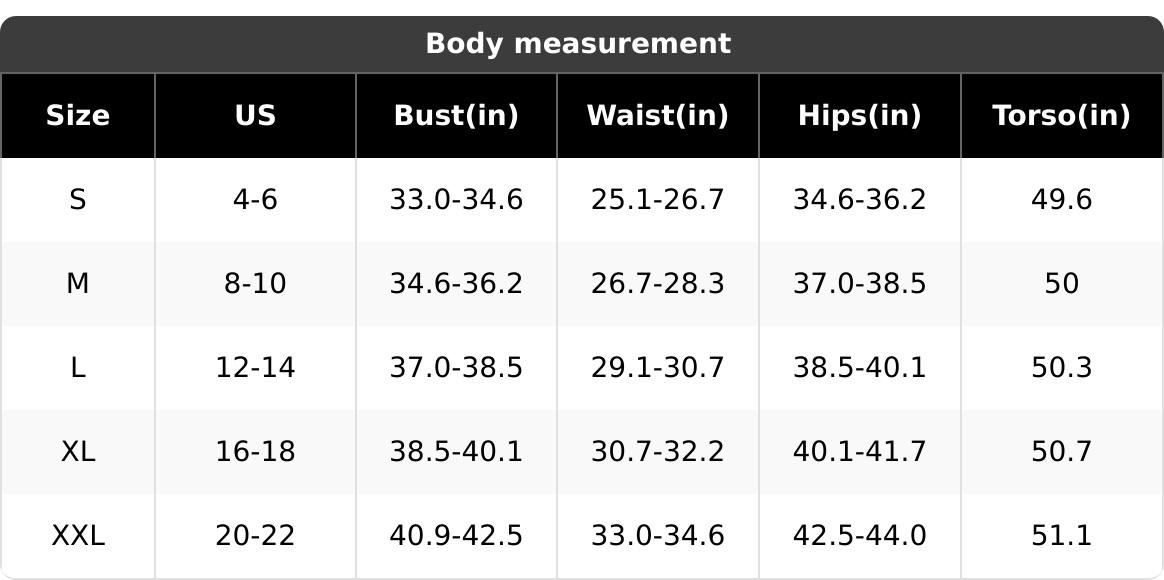1164x580 pixels.
Task: Click hips value 40.1-41.7 in XL row
Action: (859, 452)
